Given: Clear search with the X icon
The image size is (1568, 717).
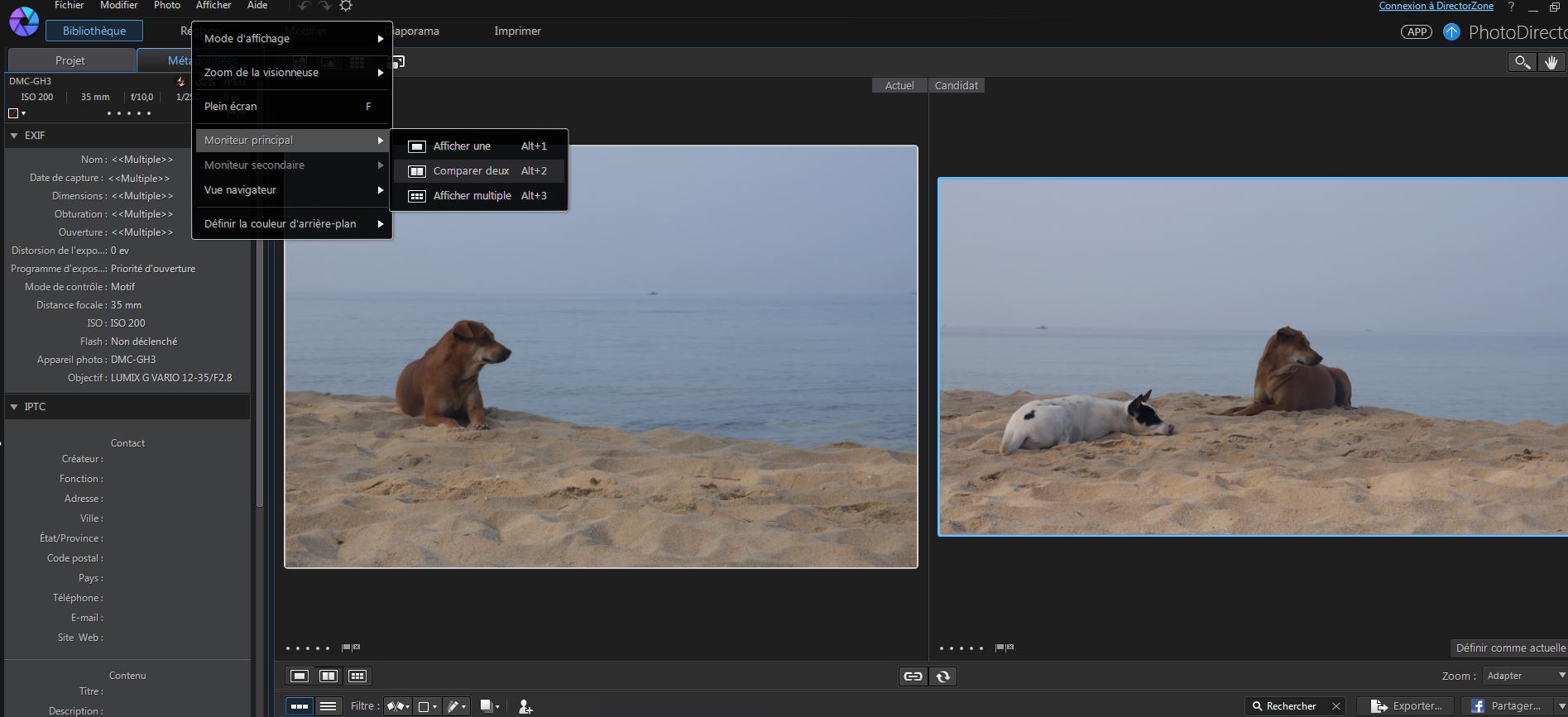Looking at the screenshot, I should pyautogui.click(x=1335, y=706).
